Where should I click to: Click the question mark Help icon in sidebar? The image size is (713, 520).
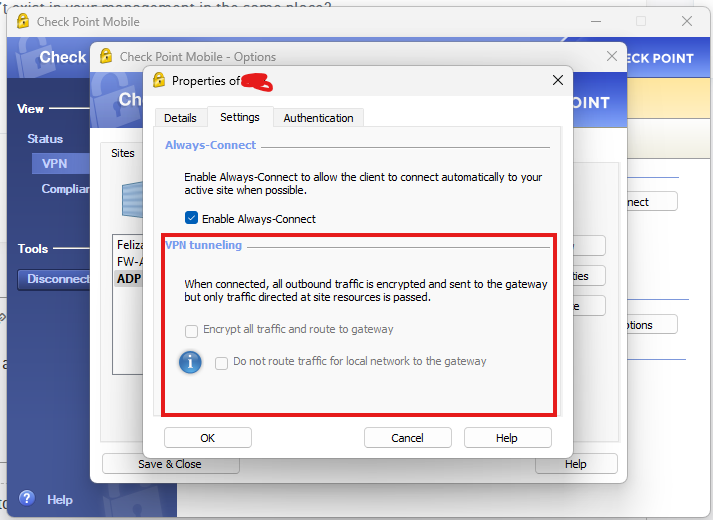click(27, 498)
